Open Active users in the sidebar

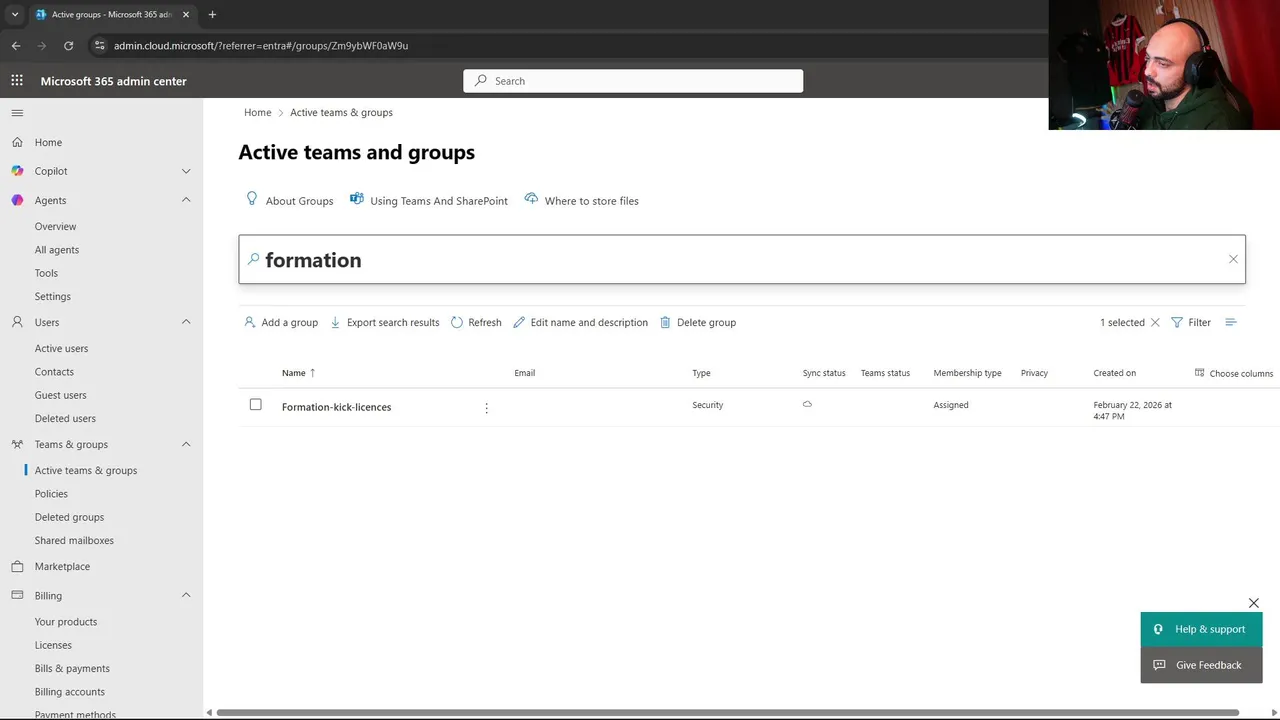(61, 348)
